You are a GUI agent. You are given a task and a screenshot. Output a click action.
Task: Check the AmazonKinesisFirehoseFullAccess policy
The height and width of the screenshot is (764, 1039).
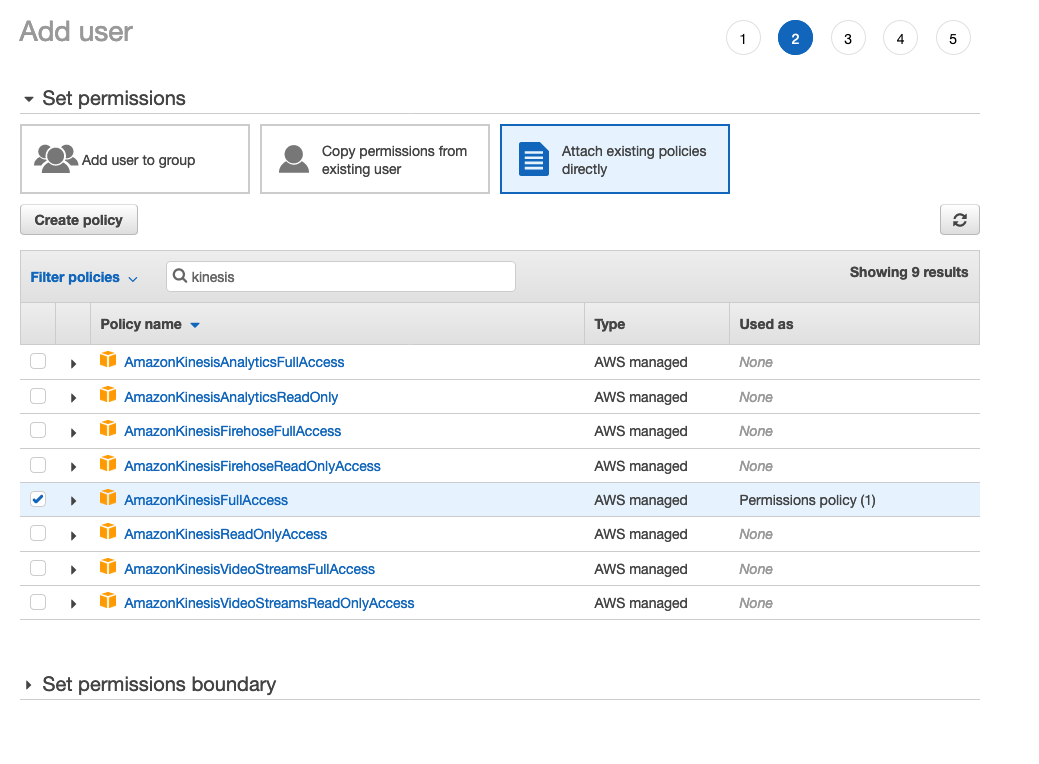[37, 429]
